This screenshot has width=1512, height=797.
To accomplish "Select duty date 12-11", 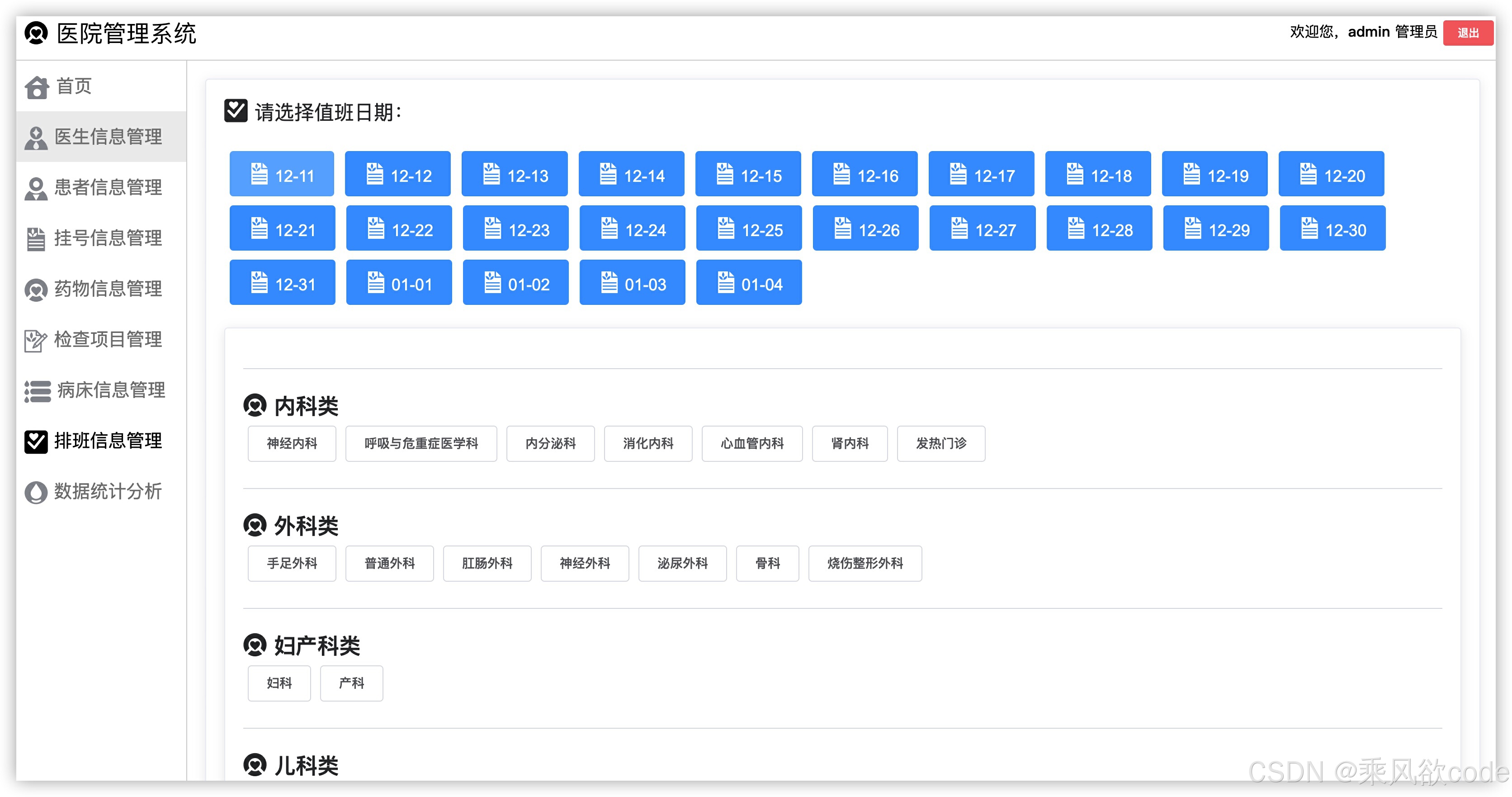I will click(x=282, y=175).
